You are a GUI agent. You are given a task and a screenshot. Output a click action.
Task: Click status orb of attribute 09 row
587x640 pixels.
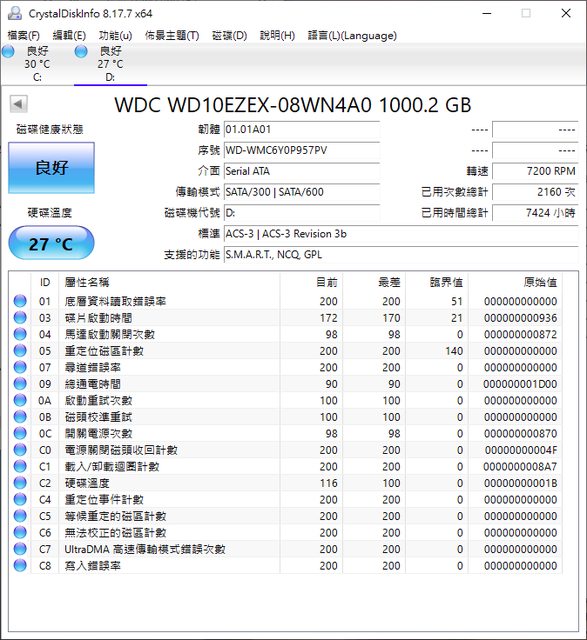pos(20,384)
